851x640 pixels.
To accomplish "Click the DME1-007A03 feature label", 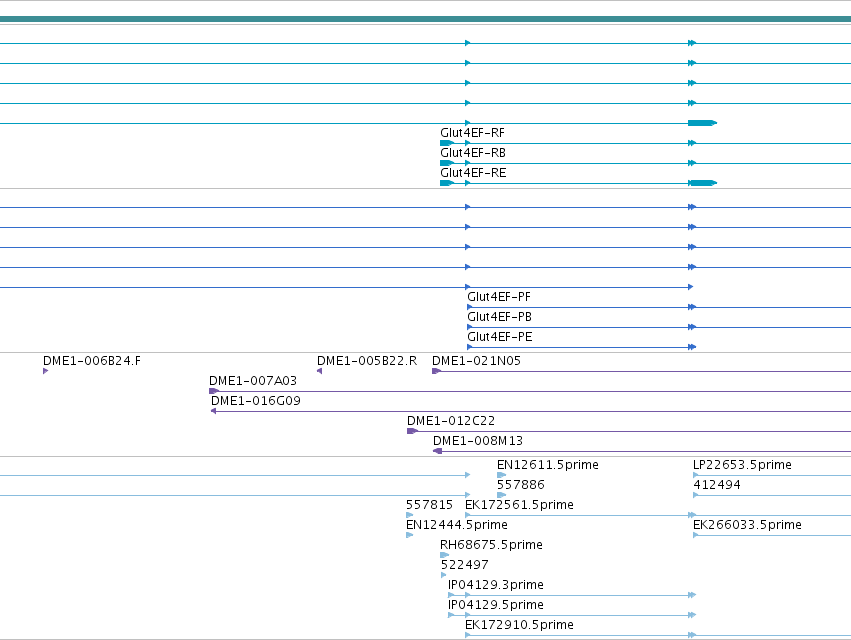I will (x=253, y=381).
